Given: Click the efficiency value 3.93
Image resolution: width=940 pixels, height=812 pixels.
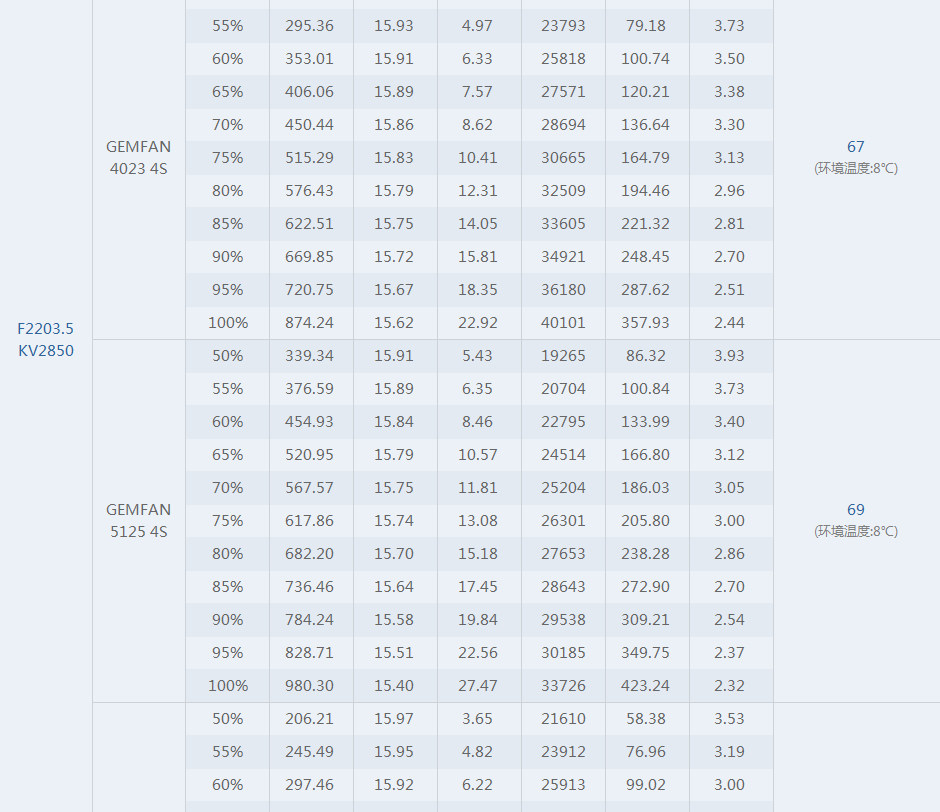Looking at the screenshot, I should 730,356.
